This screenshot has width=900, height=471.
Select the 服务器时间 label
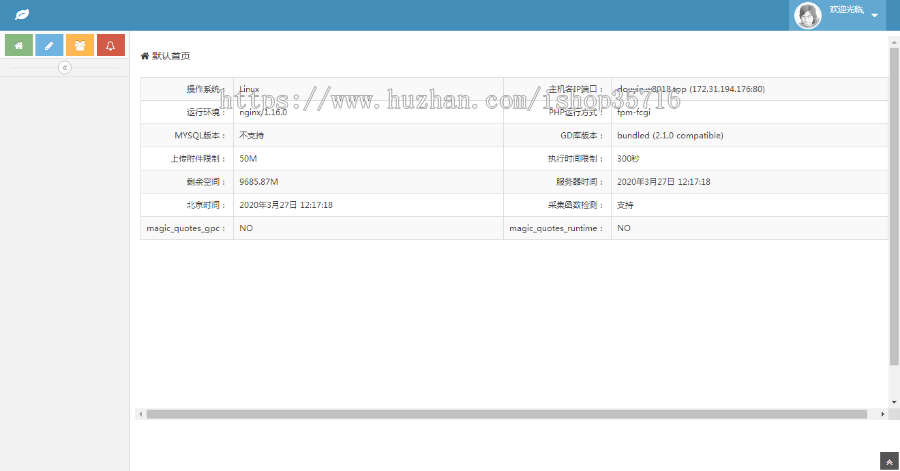click(580, 182)
